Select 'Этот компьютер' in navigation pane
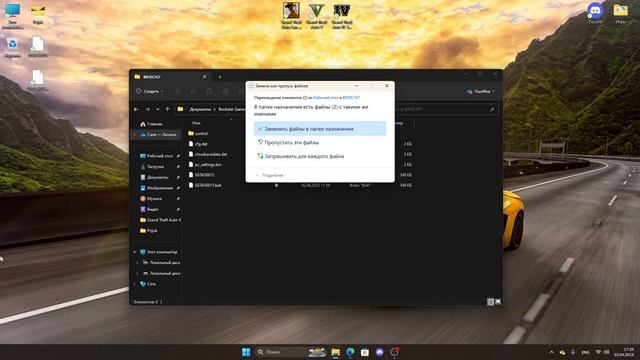Screen dimensions: 640x360 point(159,252)
